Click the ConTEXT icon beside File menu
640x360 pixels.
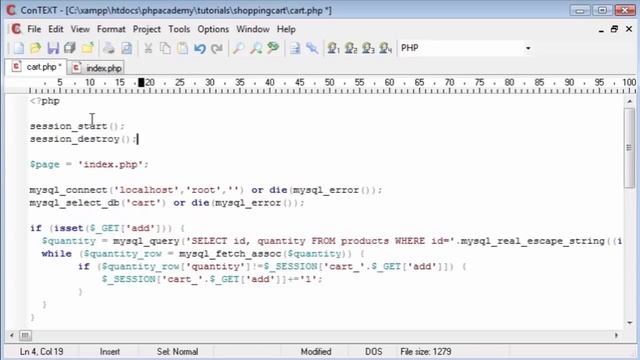(16, 29)
